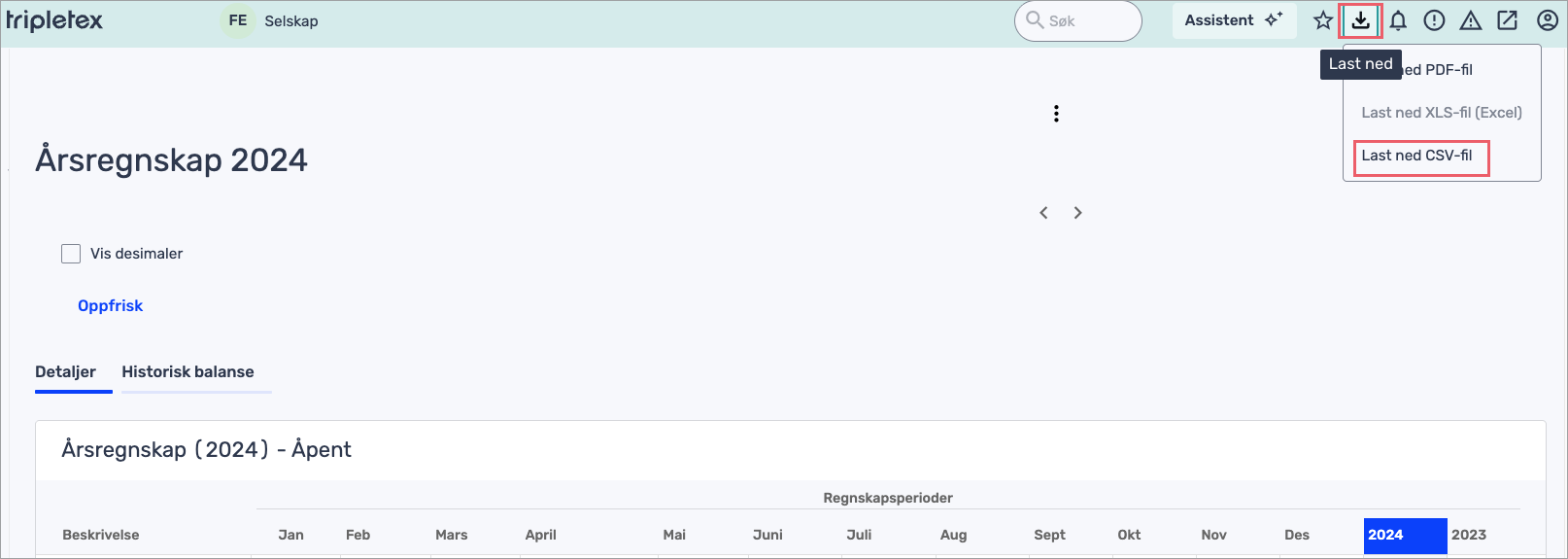This screenshot has width=1568, height=559.
Task: Go to next year with right chevron
Action: click(x=1077, y=213)
